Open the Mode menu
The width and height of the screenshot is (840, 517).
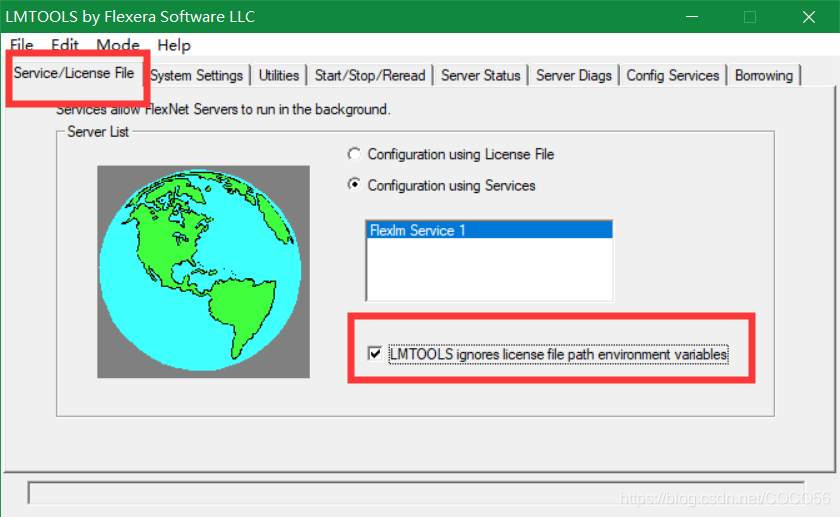pos(118,45)
